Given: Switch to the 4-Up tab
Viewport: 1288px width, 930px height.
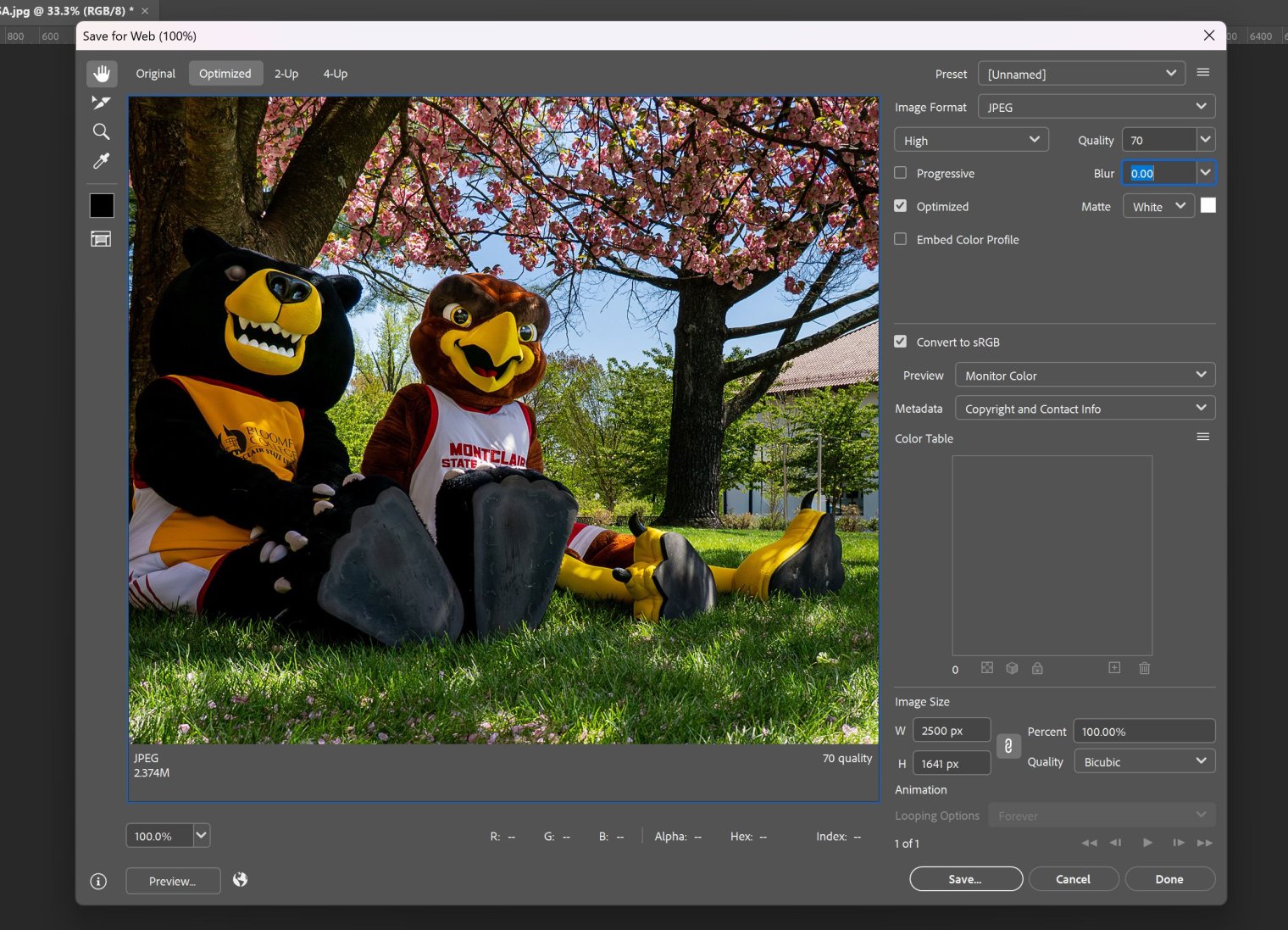Looking at the screenshot, I should point(336,74).
